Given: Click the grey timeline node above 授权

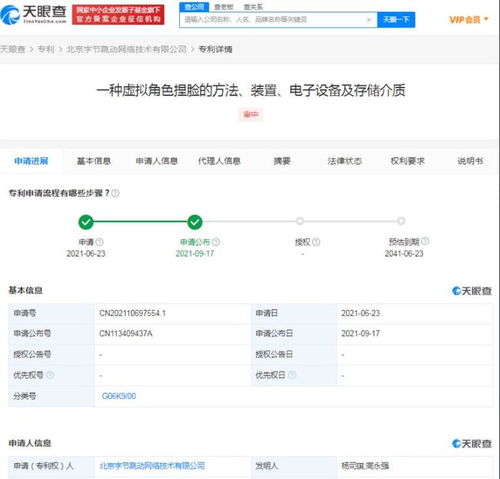Looking at the screenshot, I should [300, 221].
